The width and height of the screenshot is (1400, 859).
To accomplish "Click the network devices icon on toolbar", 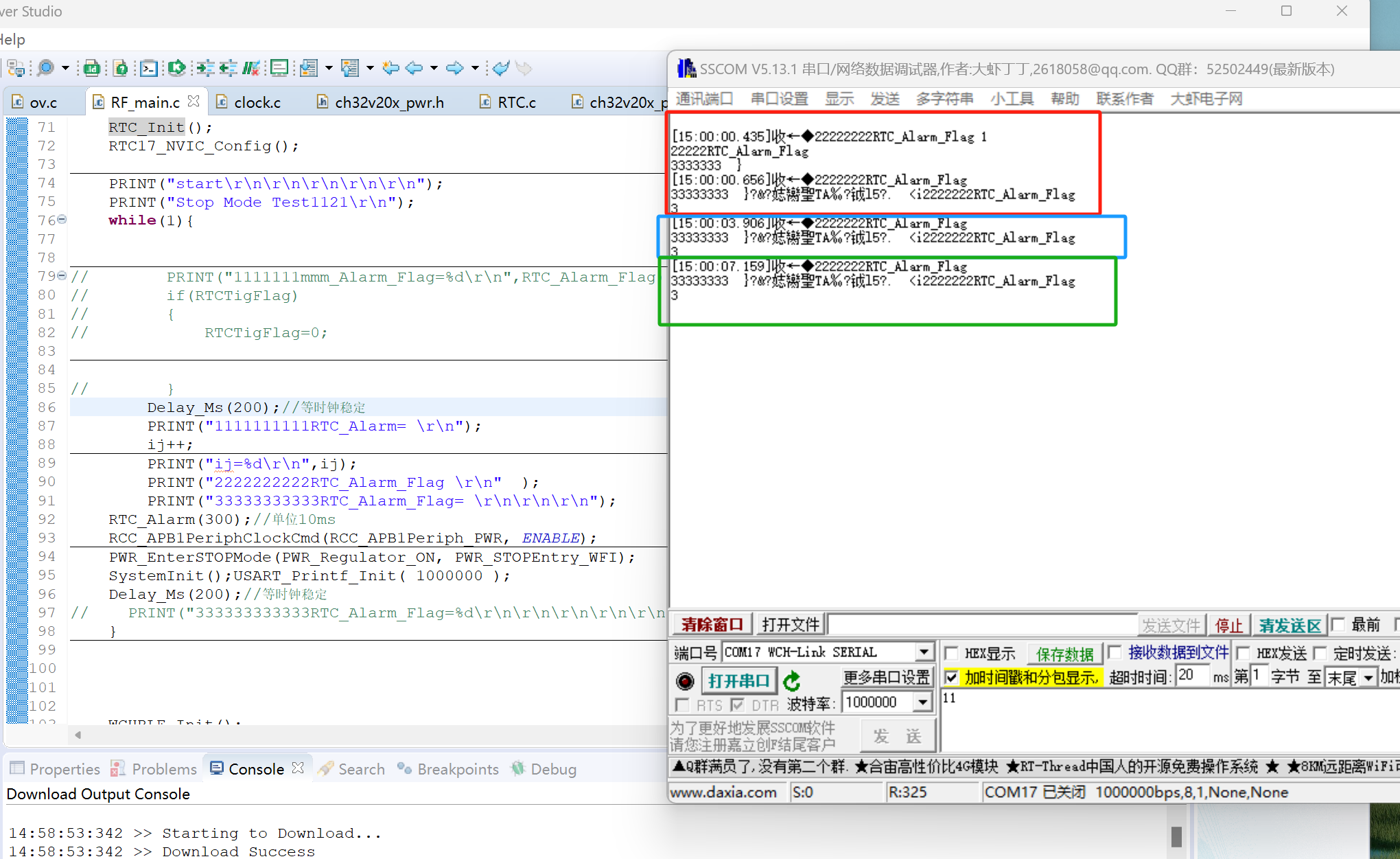I will pos(16,68).
